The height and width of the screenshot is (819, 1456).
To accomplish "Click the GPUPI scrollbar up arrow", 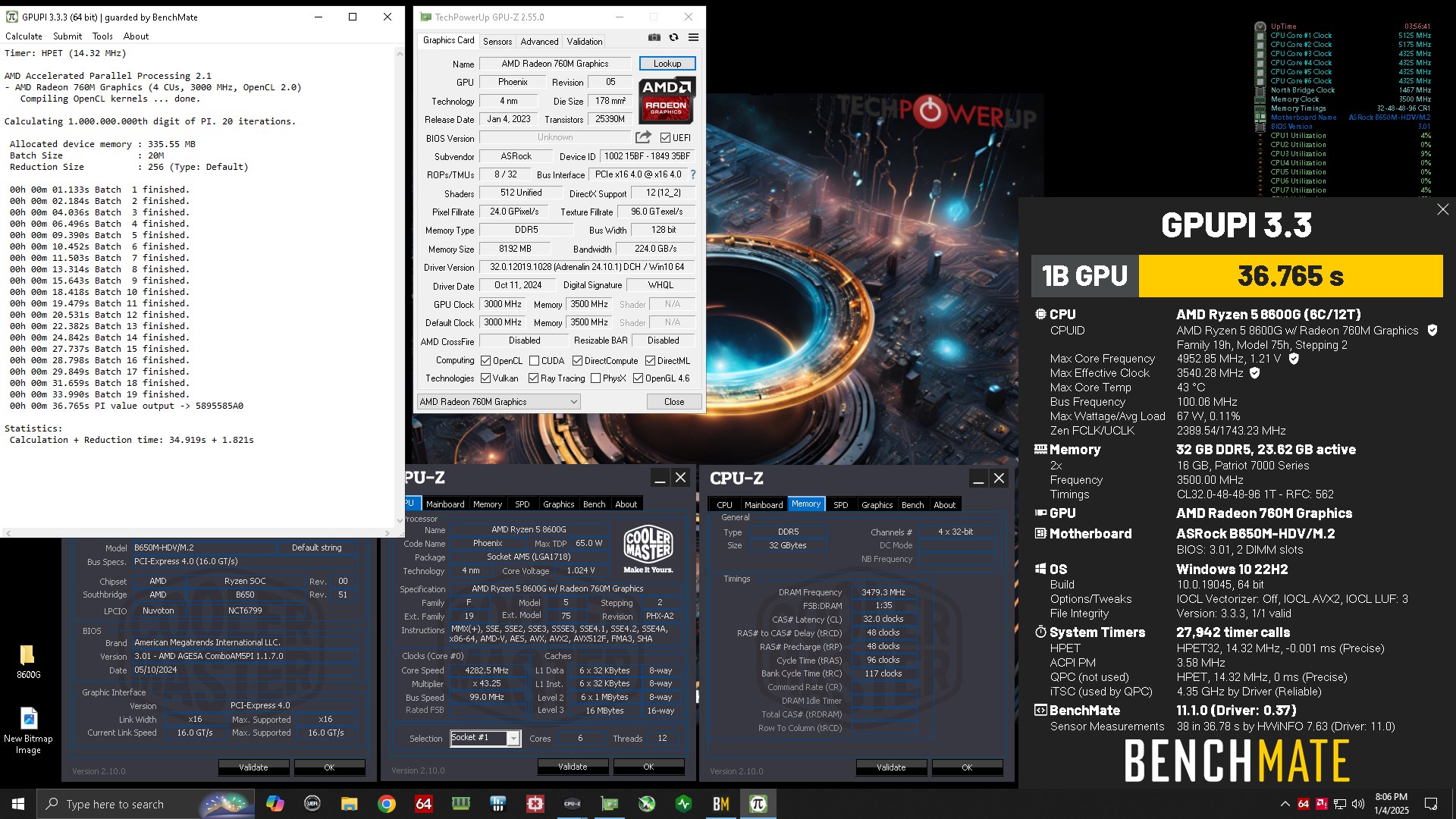I will click(400, 53).
